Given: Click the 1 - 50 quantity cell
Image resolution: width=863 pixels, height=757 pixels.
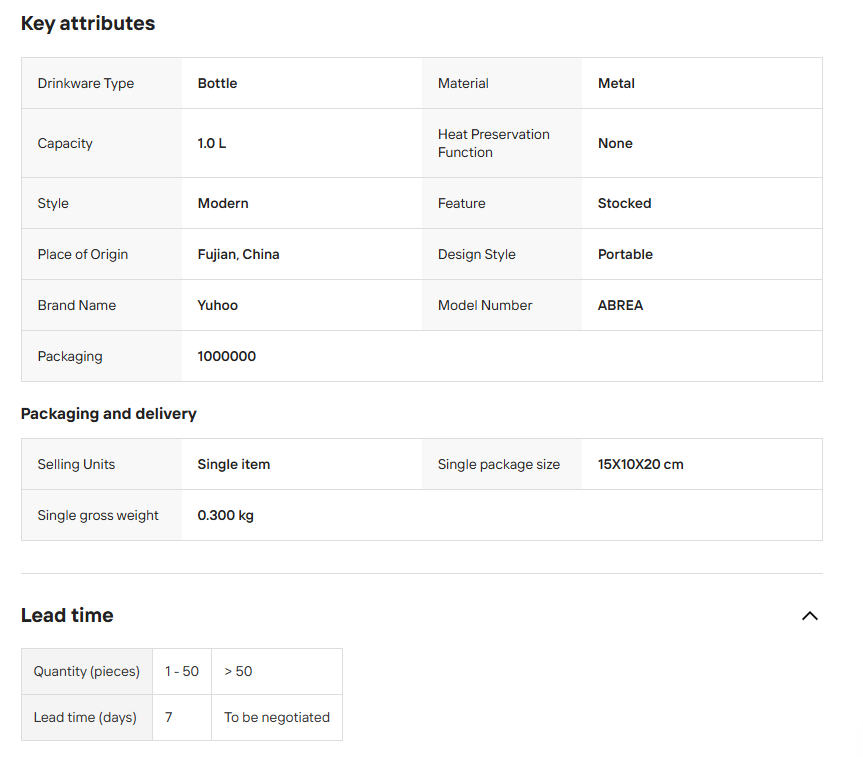Looking at the screenshot, I should [182, 672].
